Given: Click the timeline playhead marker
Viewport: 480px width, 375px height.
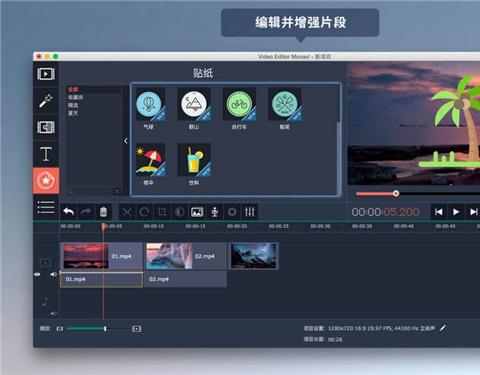Looking at the screenshot, I should pos(104,227).
